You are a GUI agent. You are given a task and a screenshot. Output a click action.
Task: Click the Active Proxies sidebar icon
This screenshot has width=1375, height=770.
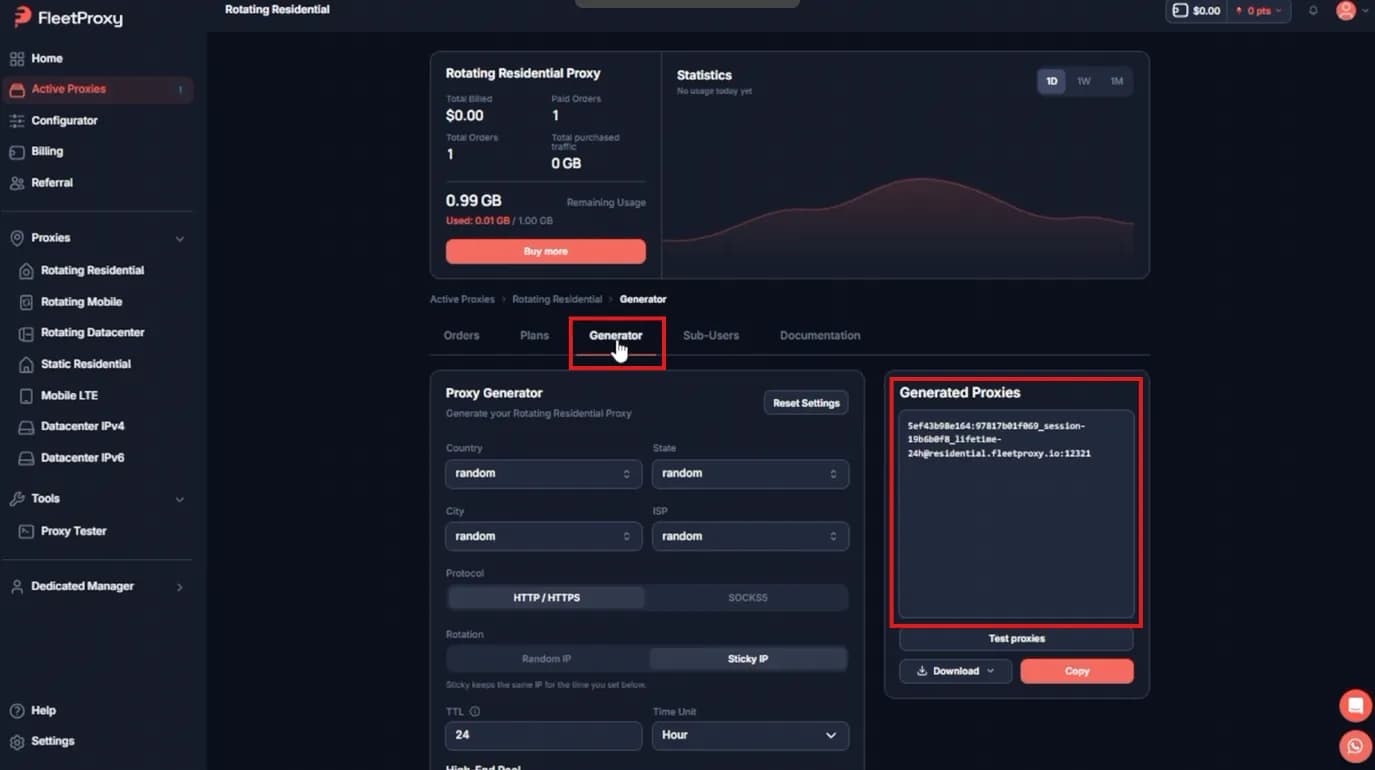coord(17,90)
